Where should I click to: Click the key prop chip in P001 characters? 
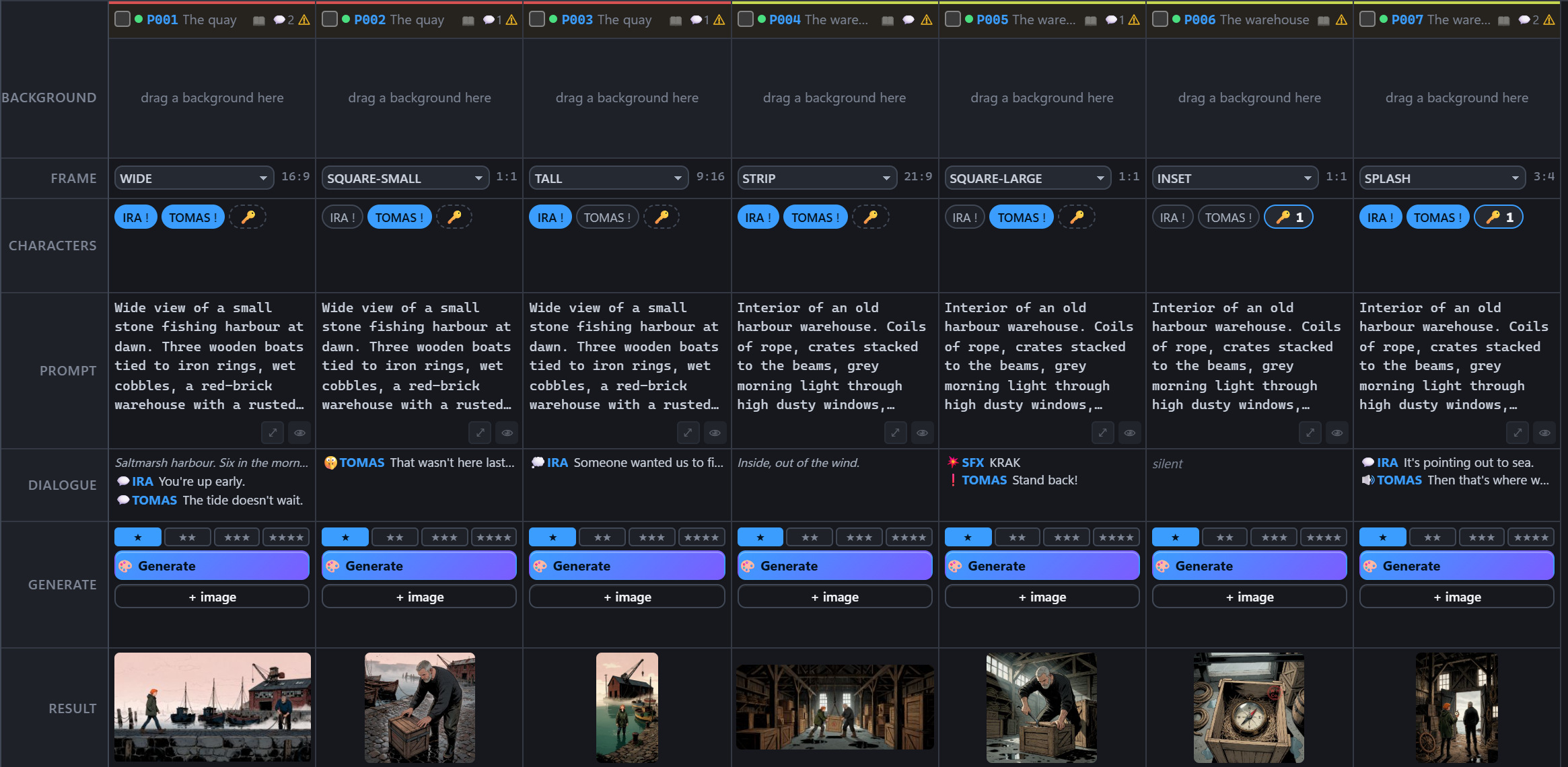click(248, 217)
